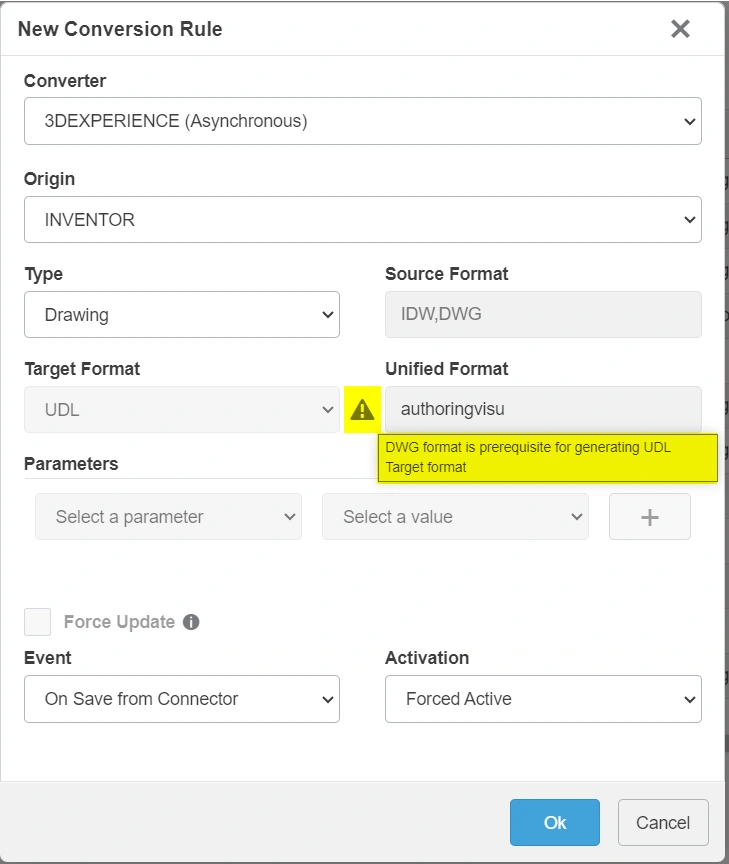Expand the Type dropdown showing Drawing
This screenshot has width=729, height=864.
(x=182, y=315)
